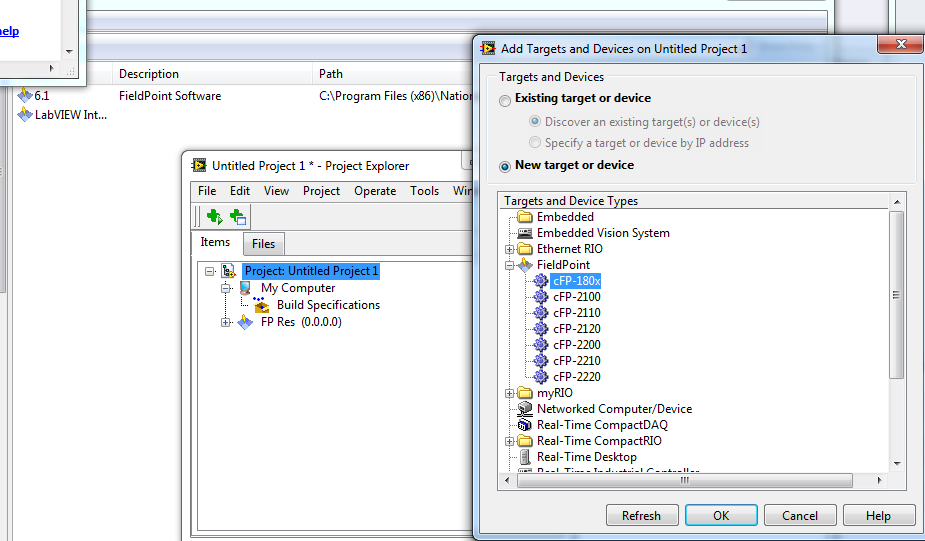Collapse the FieldPoint node

[510, 265]
